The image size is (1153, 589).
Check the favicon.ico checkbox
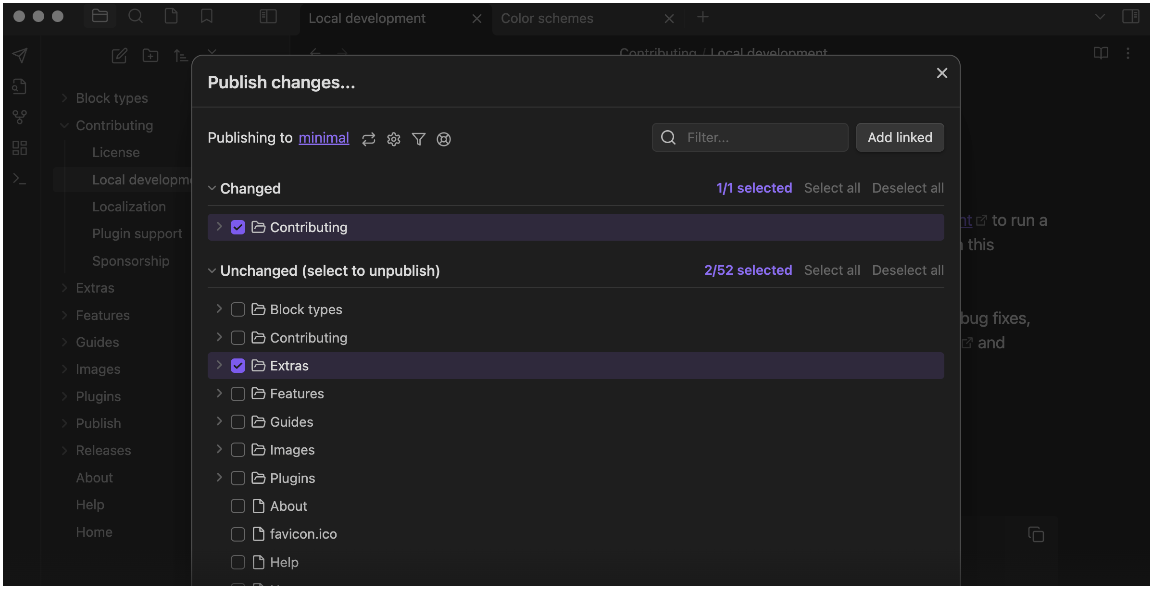coord(238,534)
